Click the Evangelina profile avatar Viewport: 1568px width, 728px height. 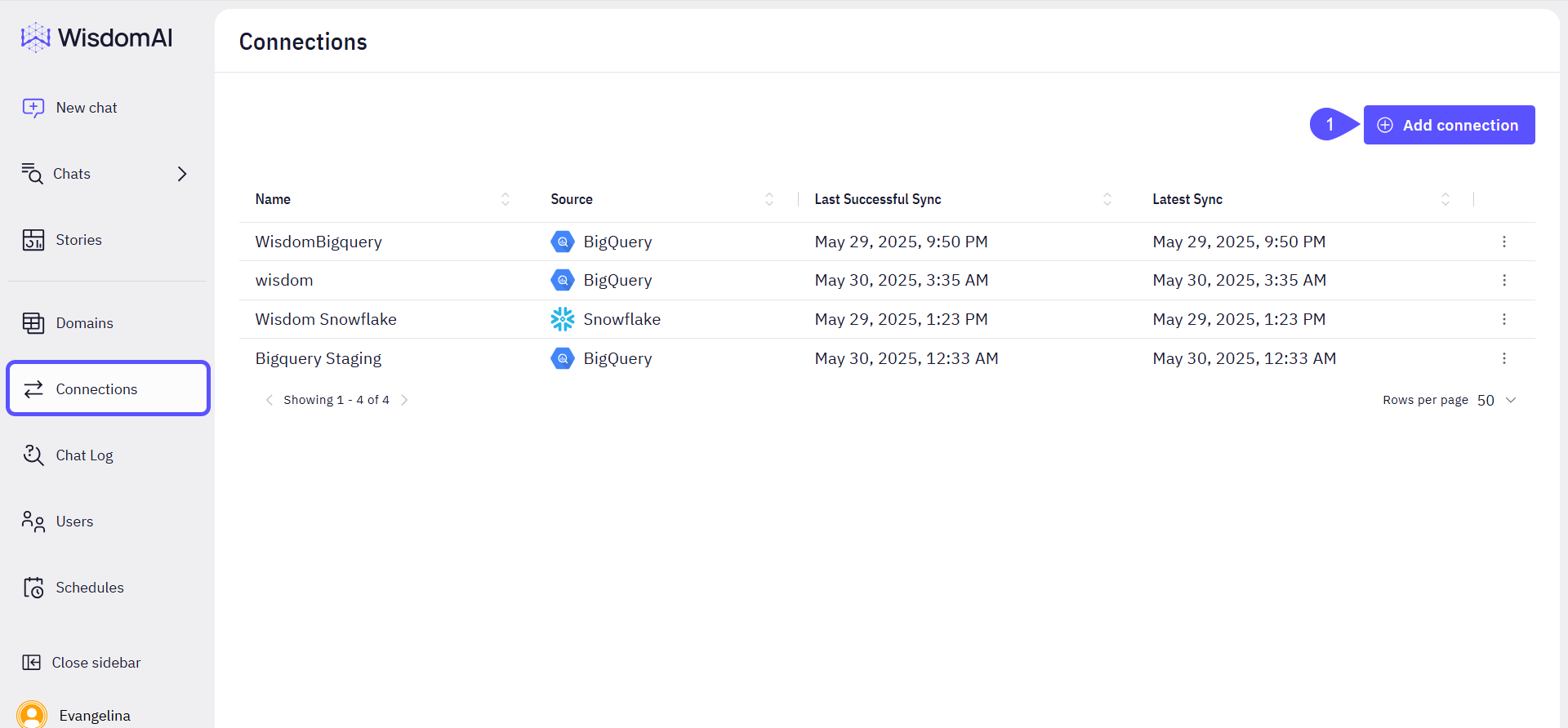pyautogui.click(x=32, y=715)
